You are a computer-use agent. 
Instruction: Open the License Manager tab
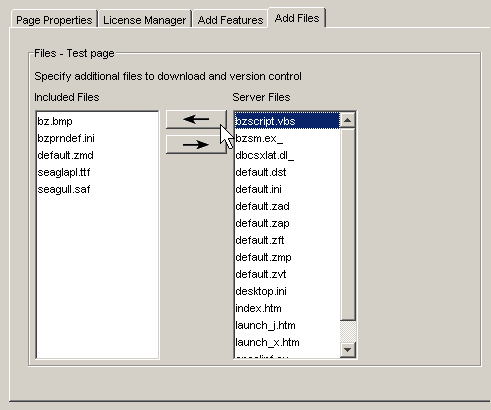(x=144, y=20)
